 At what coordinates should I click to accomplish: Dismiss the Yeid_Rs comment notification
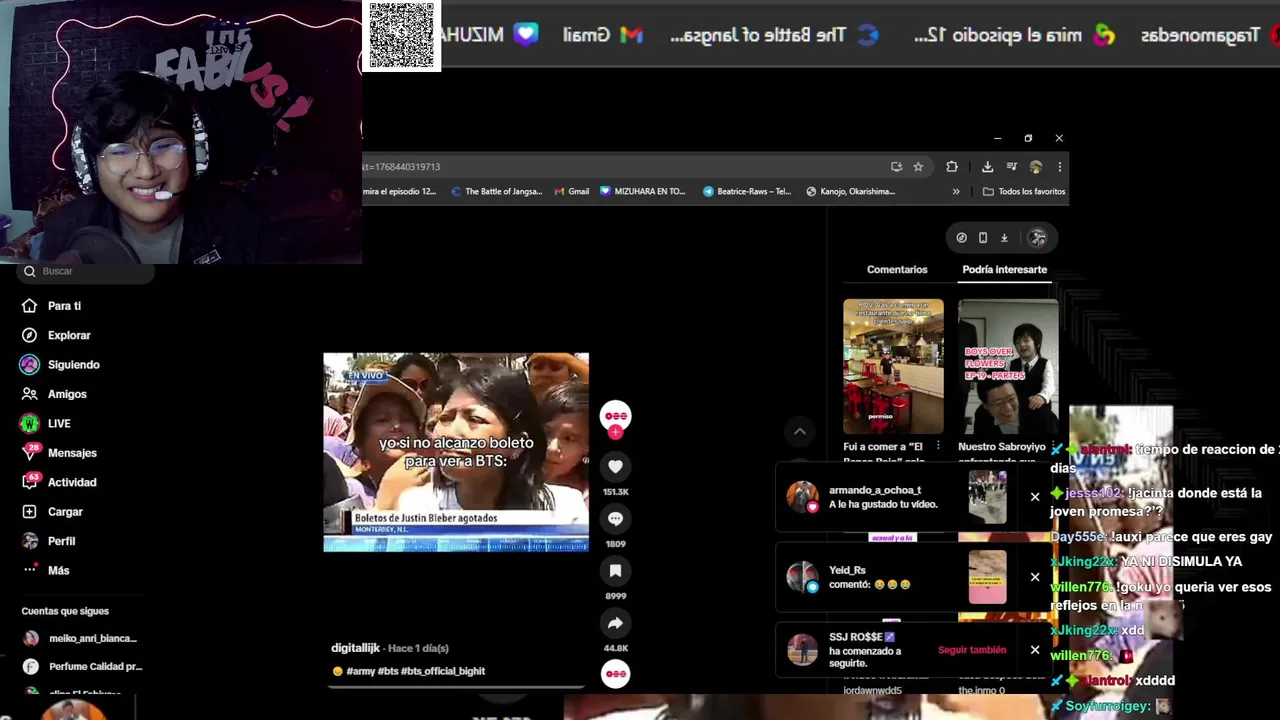[x=1035, y=577]
